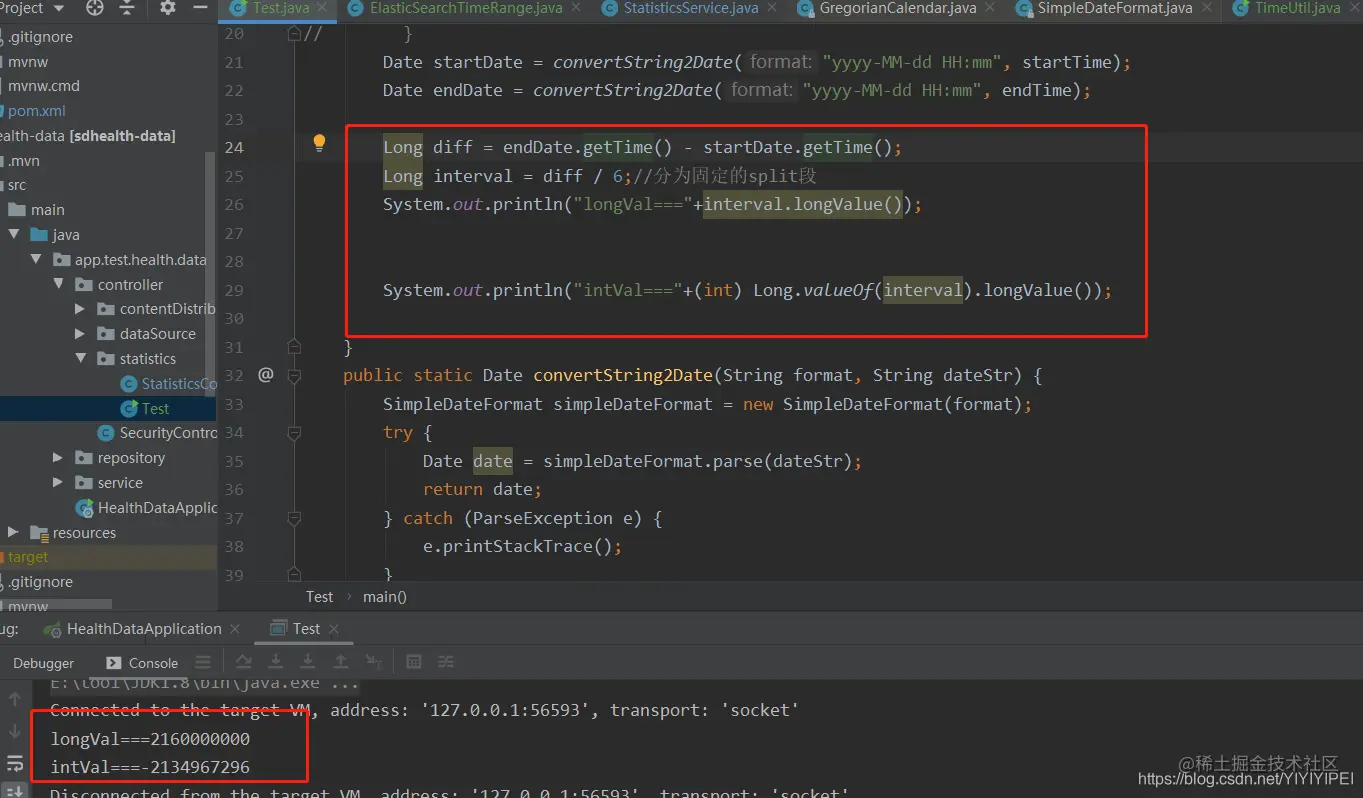Collapse the controller package node

click(59, 285)
